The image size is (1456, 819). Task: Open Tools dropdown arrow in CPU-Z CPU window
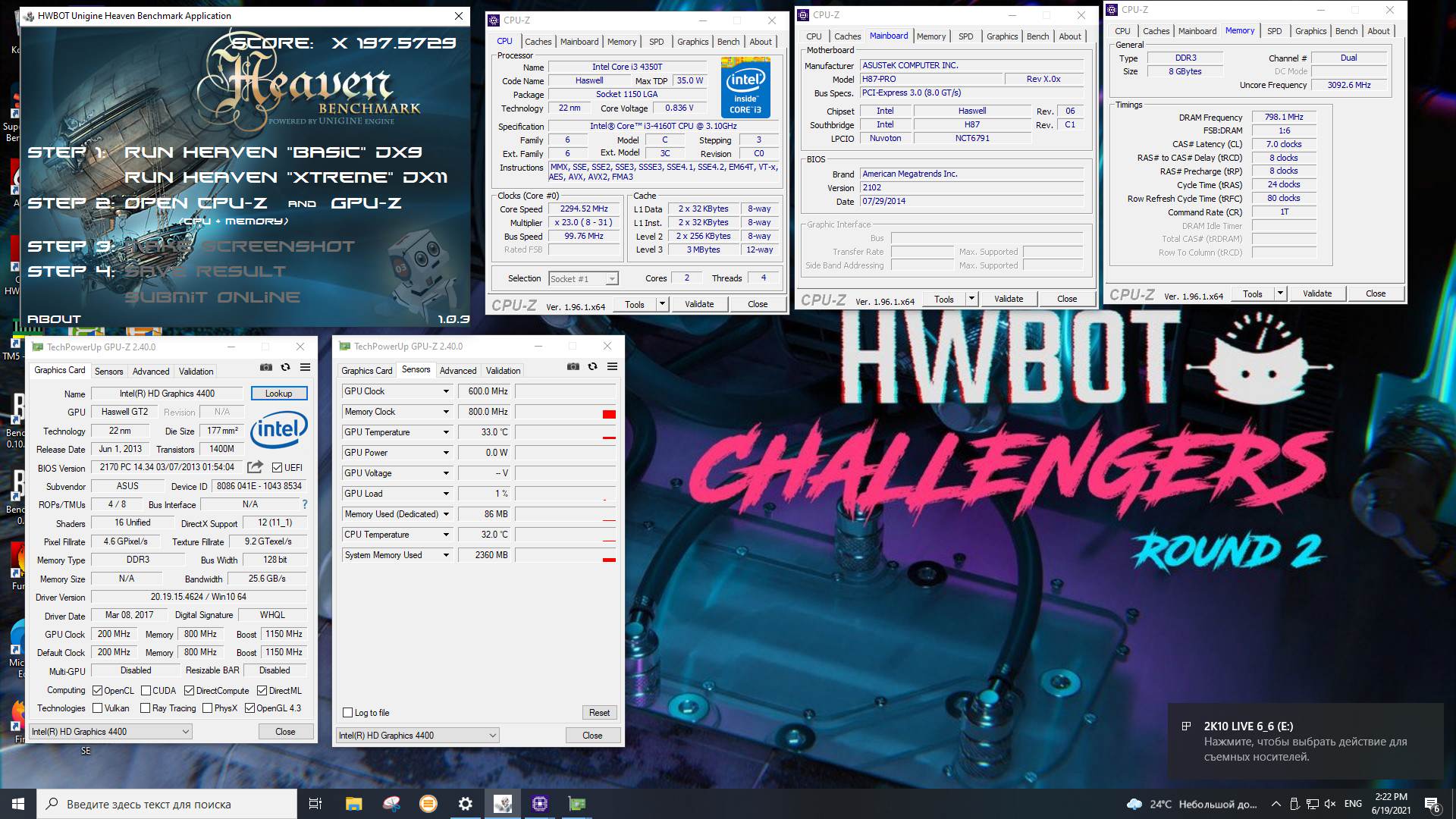click(x=661, y=304)
